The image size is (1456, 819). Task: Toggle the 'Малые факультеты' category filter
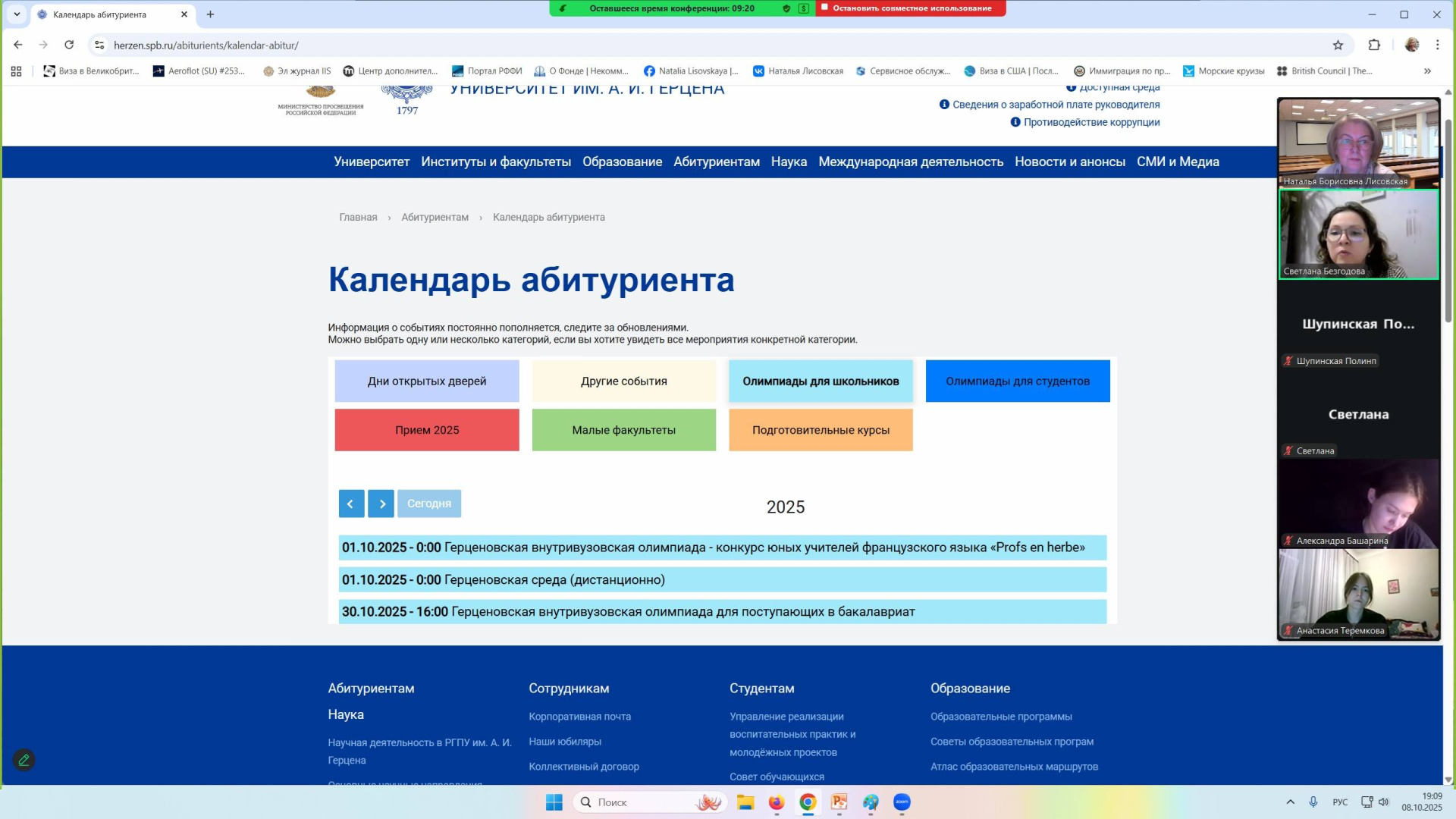pyautogui.click(x=623, y=430)
